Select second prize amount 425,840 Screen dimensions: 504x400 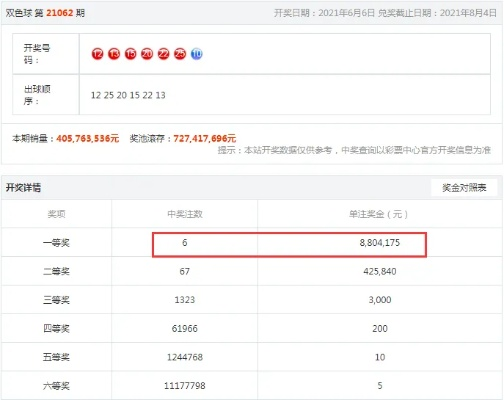pos(380,271)
